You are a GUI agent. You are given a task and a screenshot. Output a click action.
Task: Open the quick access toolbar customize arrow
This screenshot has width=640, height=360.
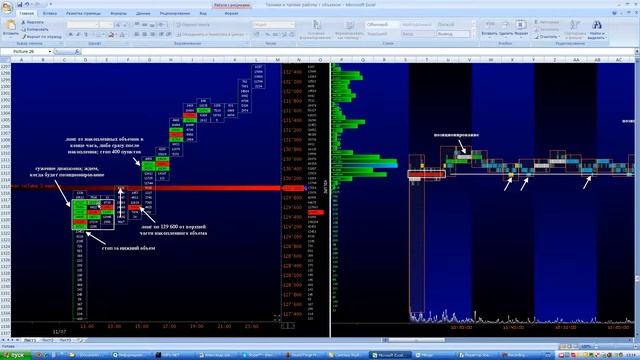pyautogui.click(x=51, y=4)
